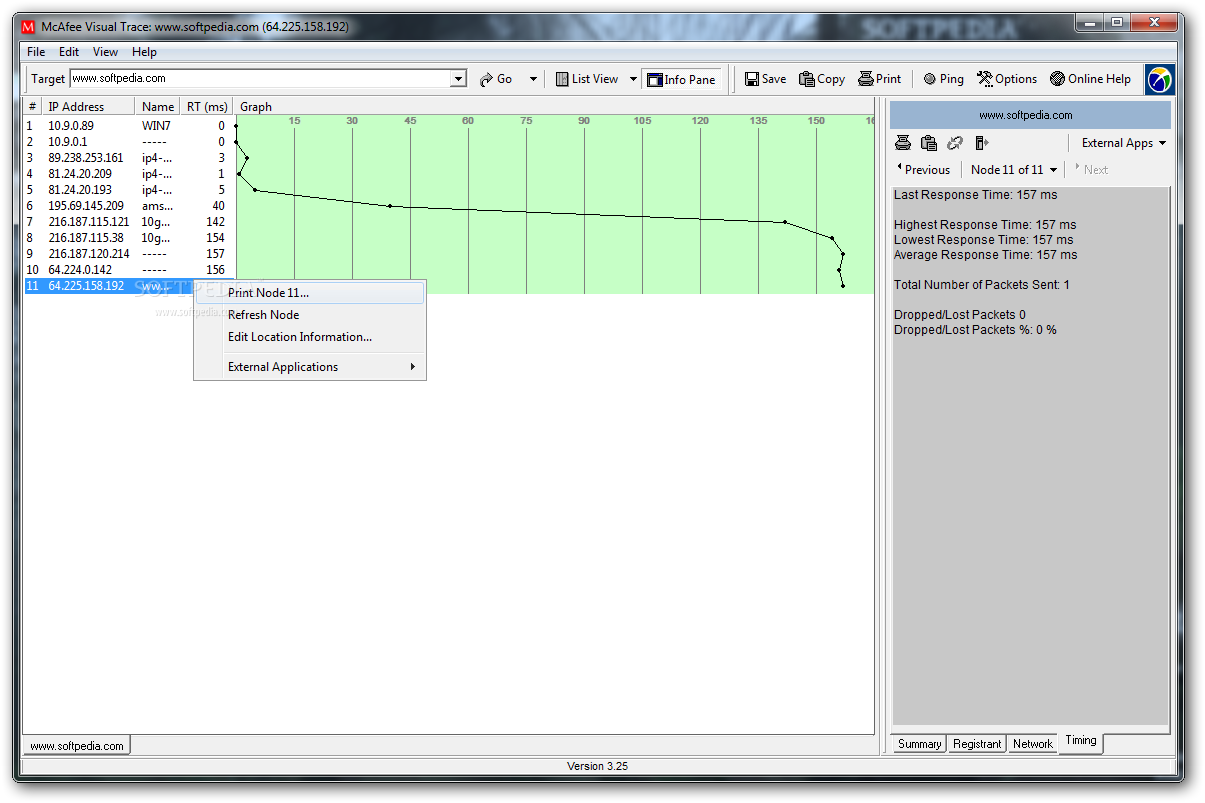
Task: Click the Go toolbar button
Action: (x=497, y=79)
